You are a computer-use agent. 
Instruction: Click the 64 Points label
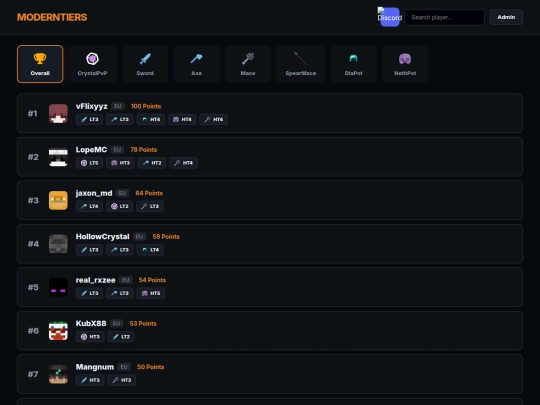click(149, 193)
